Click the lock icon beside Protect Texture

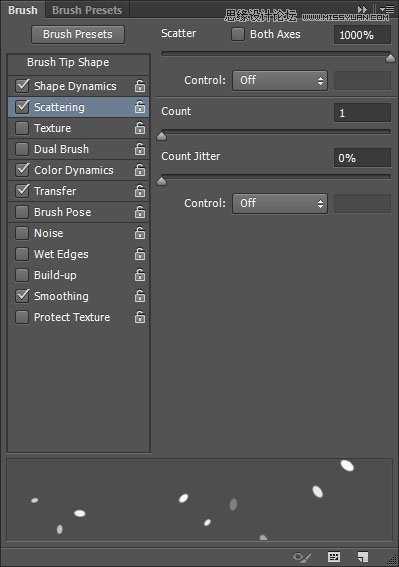pyautogui.click(x=140, y=317)
